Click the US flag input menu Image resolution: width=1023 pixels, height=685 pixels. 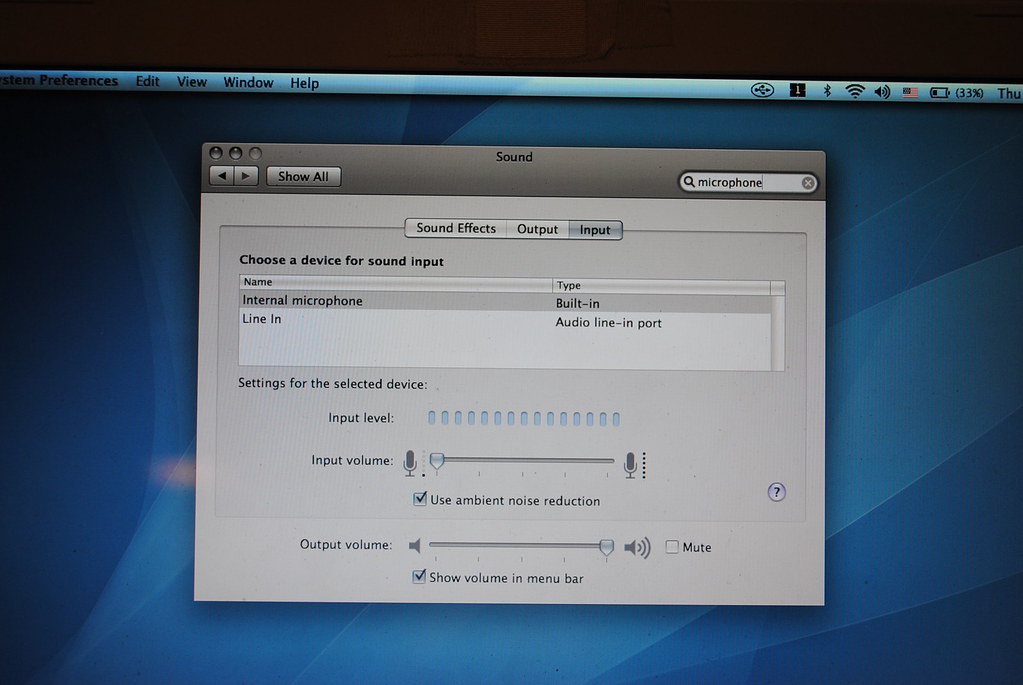pos(910,92)
